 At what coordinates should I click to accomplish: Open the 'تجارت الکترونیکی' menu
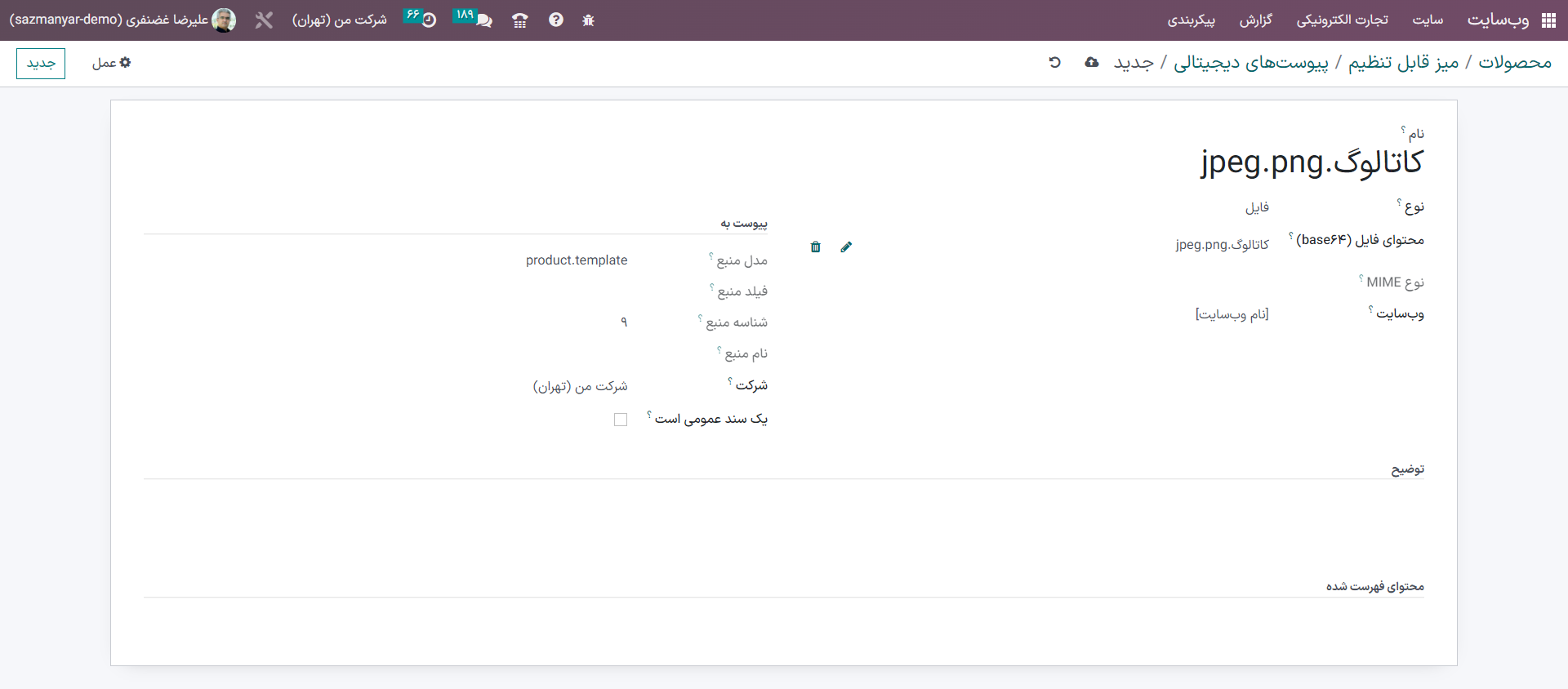(1342, 20)
